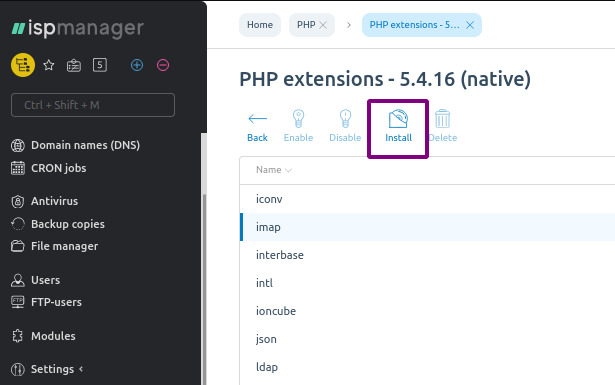This screenshot has width=615, height=385.
Task: Open CRON jobs section
Action: point(58,168)
